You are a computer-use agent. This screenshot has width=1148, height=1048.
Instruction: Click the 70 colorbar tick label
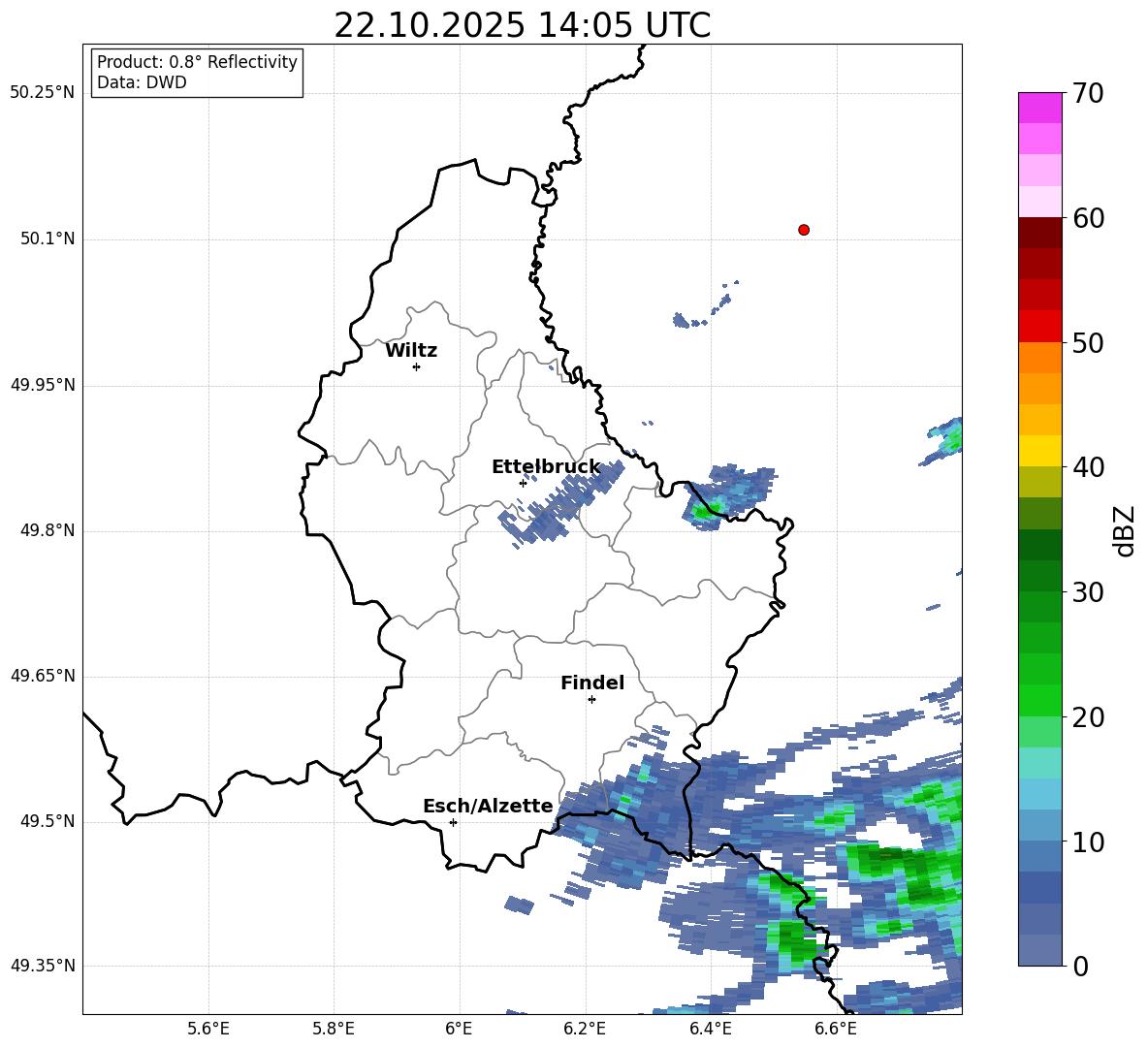pos(1088,94)
